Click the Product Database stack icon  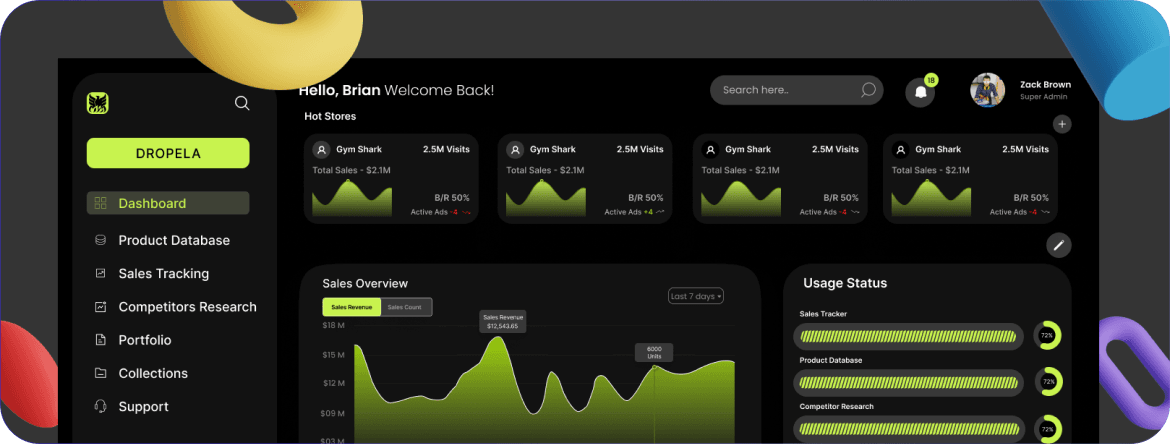100,240
